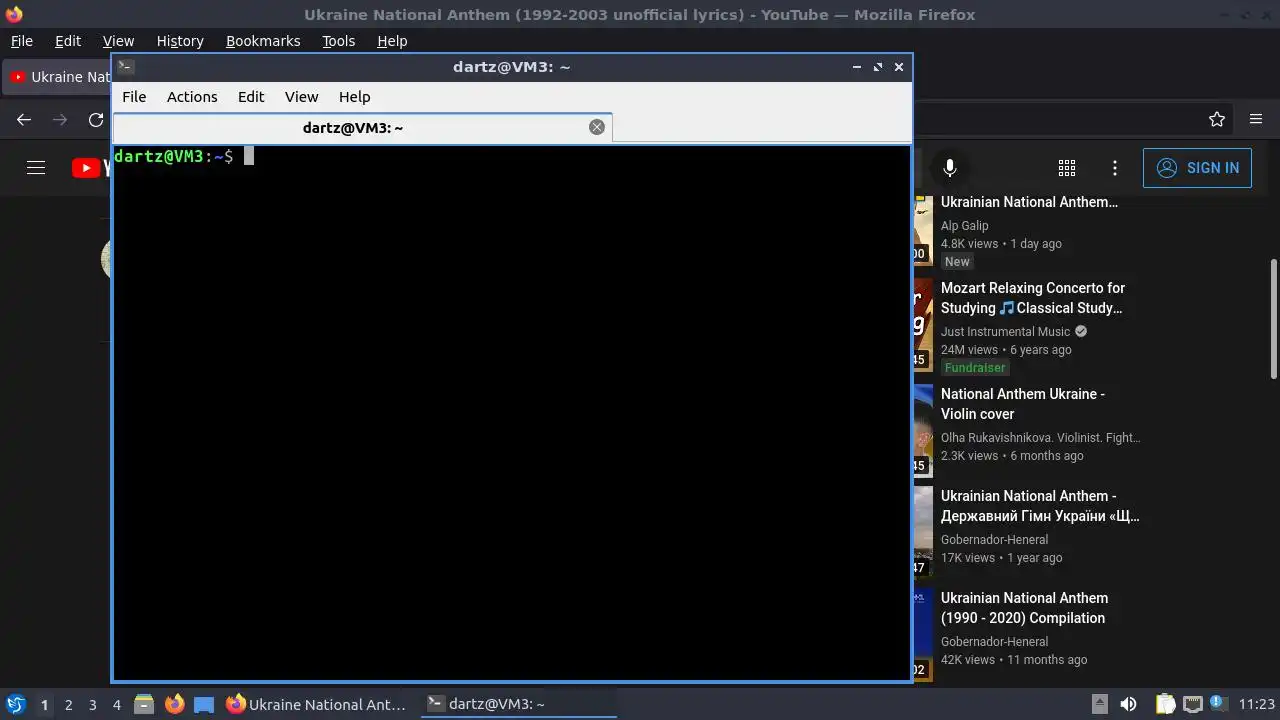The height and width of the screenshot is (720, 1280).
Task: Switch to dartz@VM3 terminal taskbar entry
Action: point(517,704)
